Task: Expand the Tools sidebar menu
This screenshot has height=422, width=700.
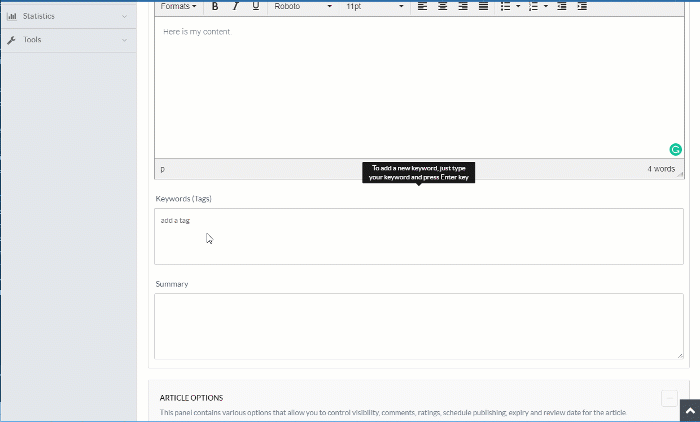Action: 68,40
